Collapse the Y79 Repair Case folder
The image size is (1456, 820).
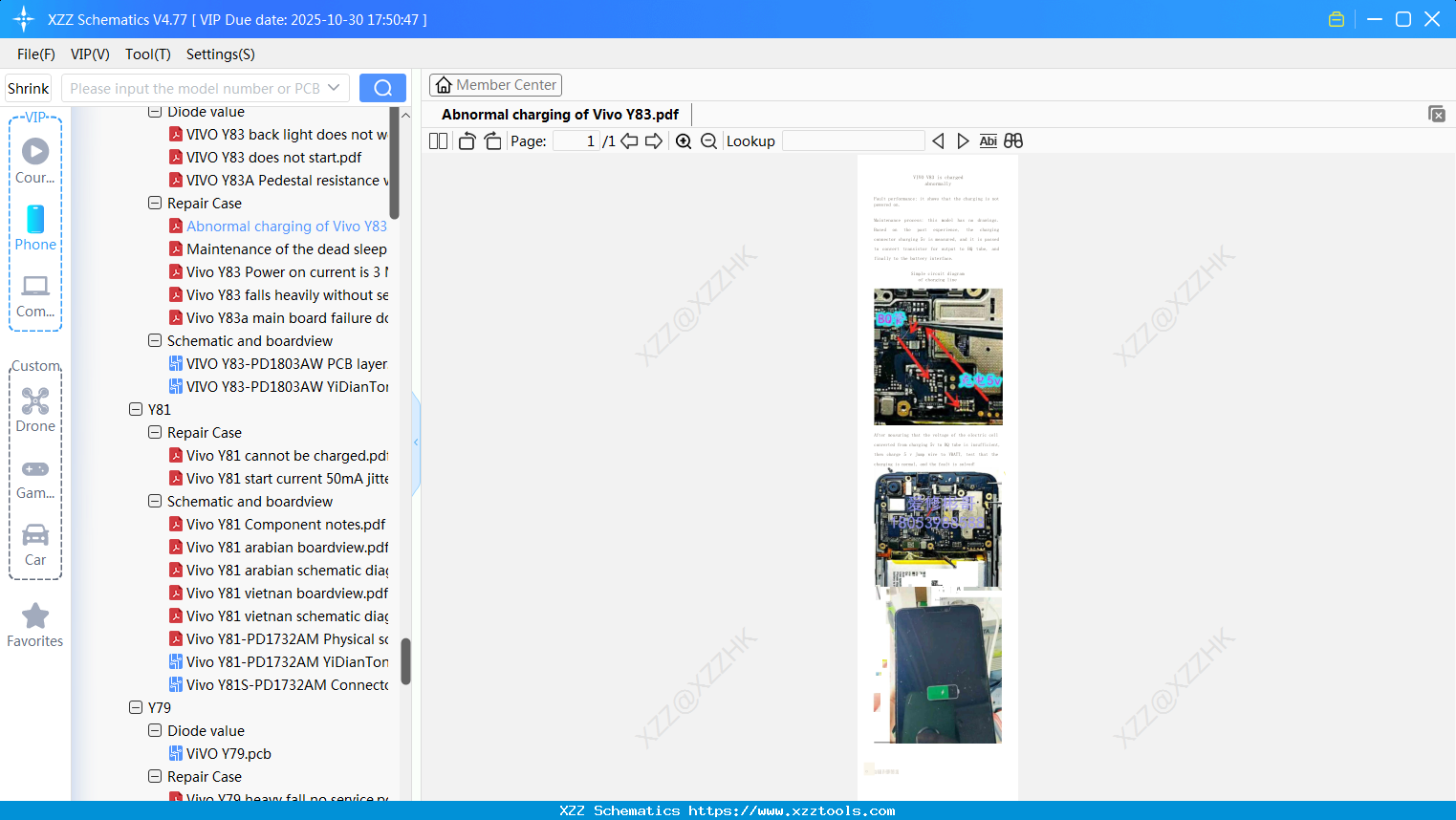click(155, 776)
